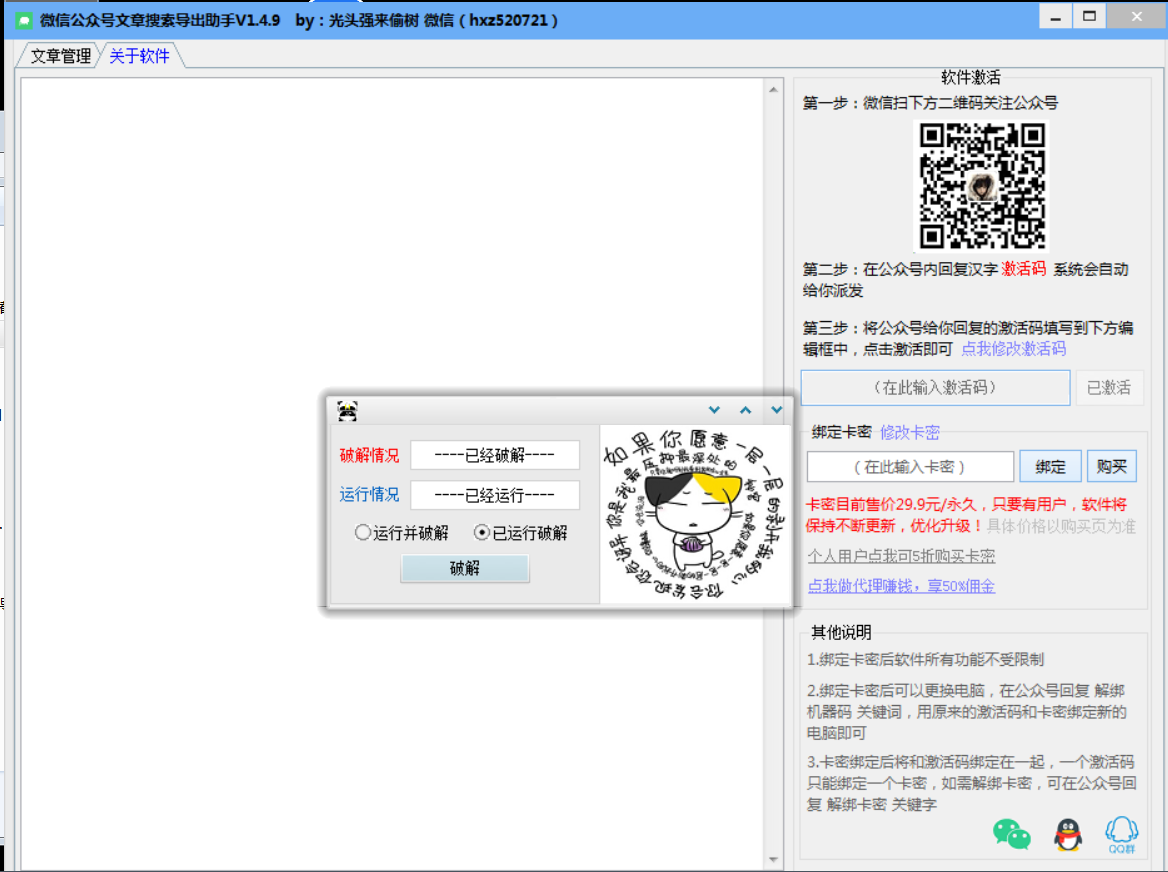Click the first down chevron in the dialog header
Viewport: 1168px width, 872px height.
(x=714, y=410)
